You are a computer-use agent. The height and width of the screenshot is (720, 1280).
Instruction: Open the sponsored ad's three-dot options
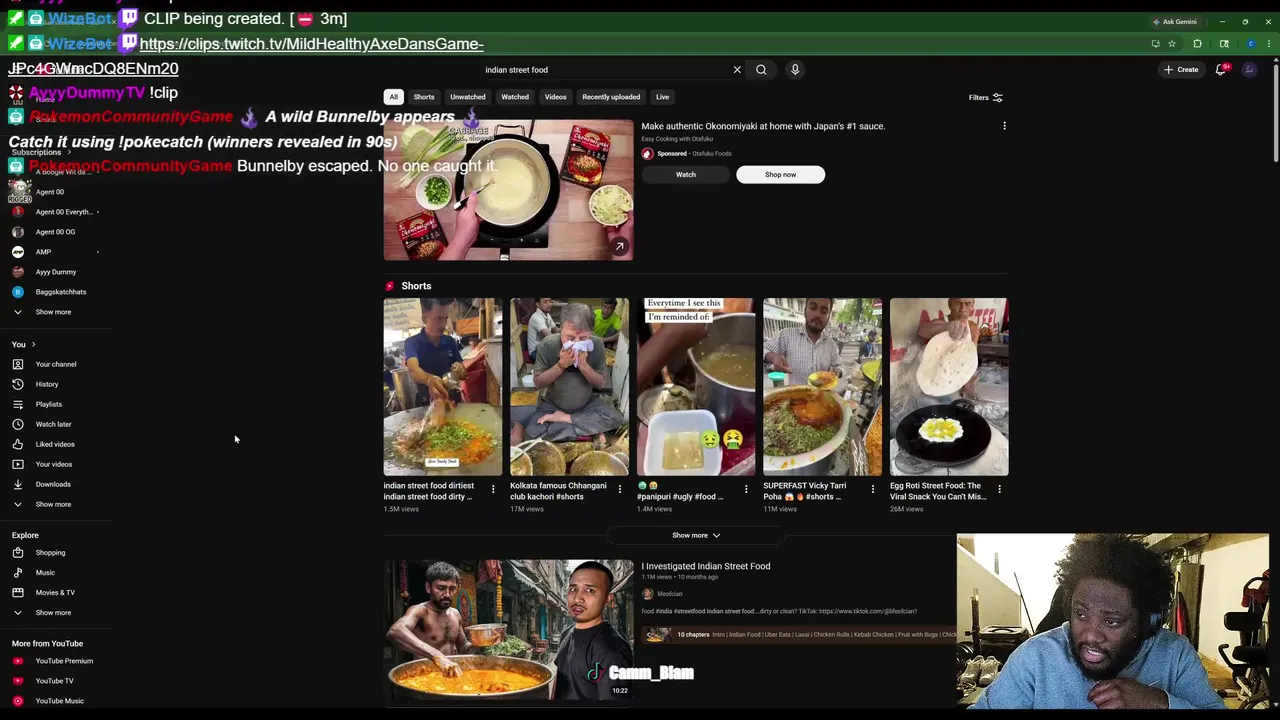pyautogui.click(x=1004, y=126)
